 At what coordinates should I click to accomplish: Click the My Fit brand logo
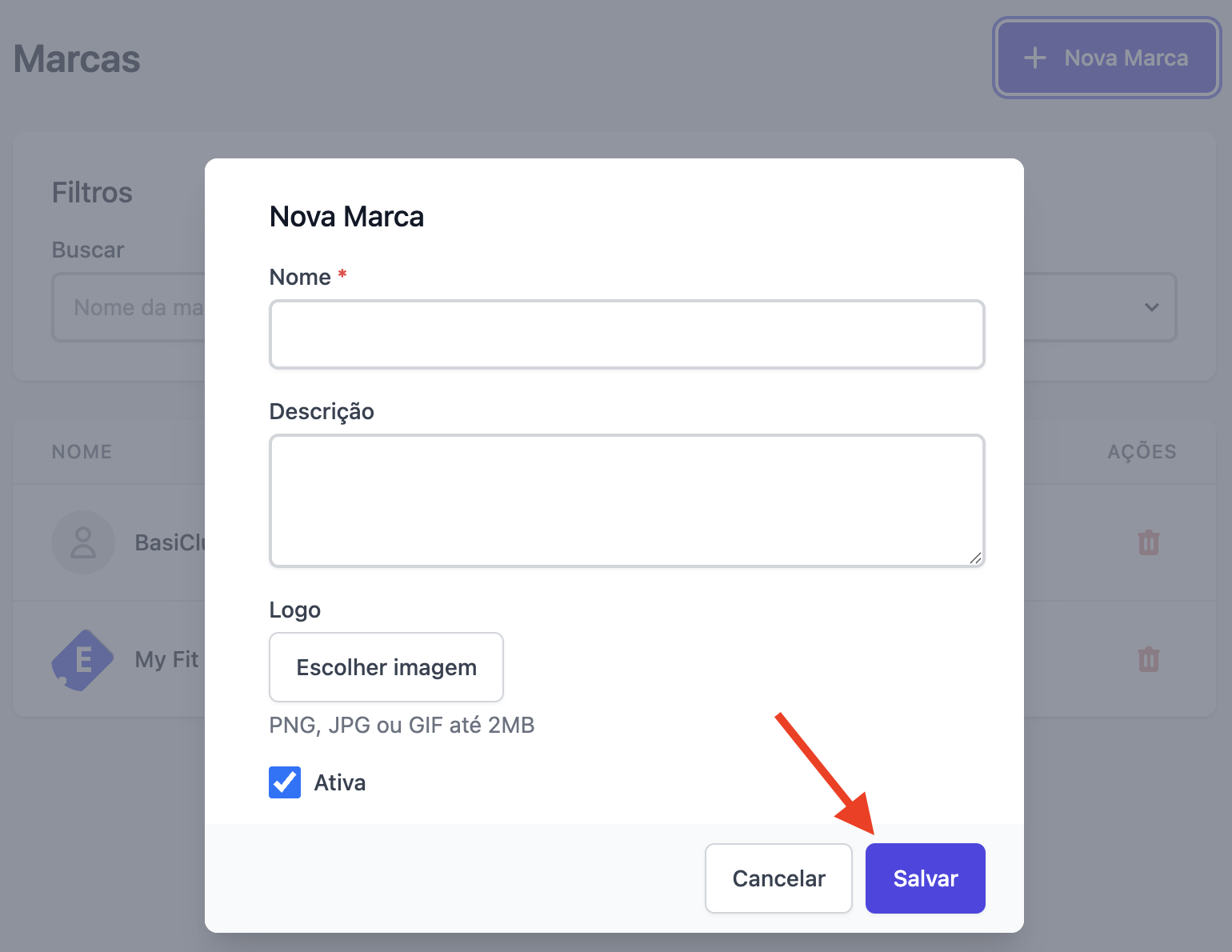click(83, 659)
